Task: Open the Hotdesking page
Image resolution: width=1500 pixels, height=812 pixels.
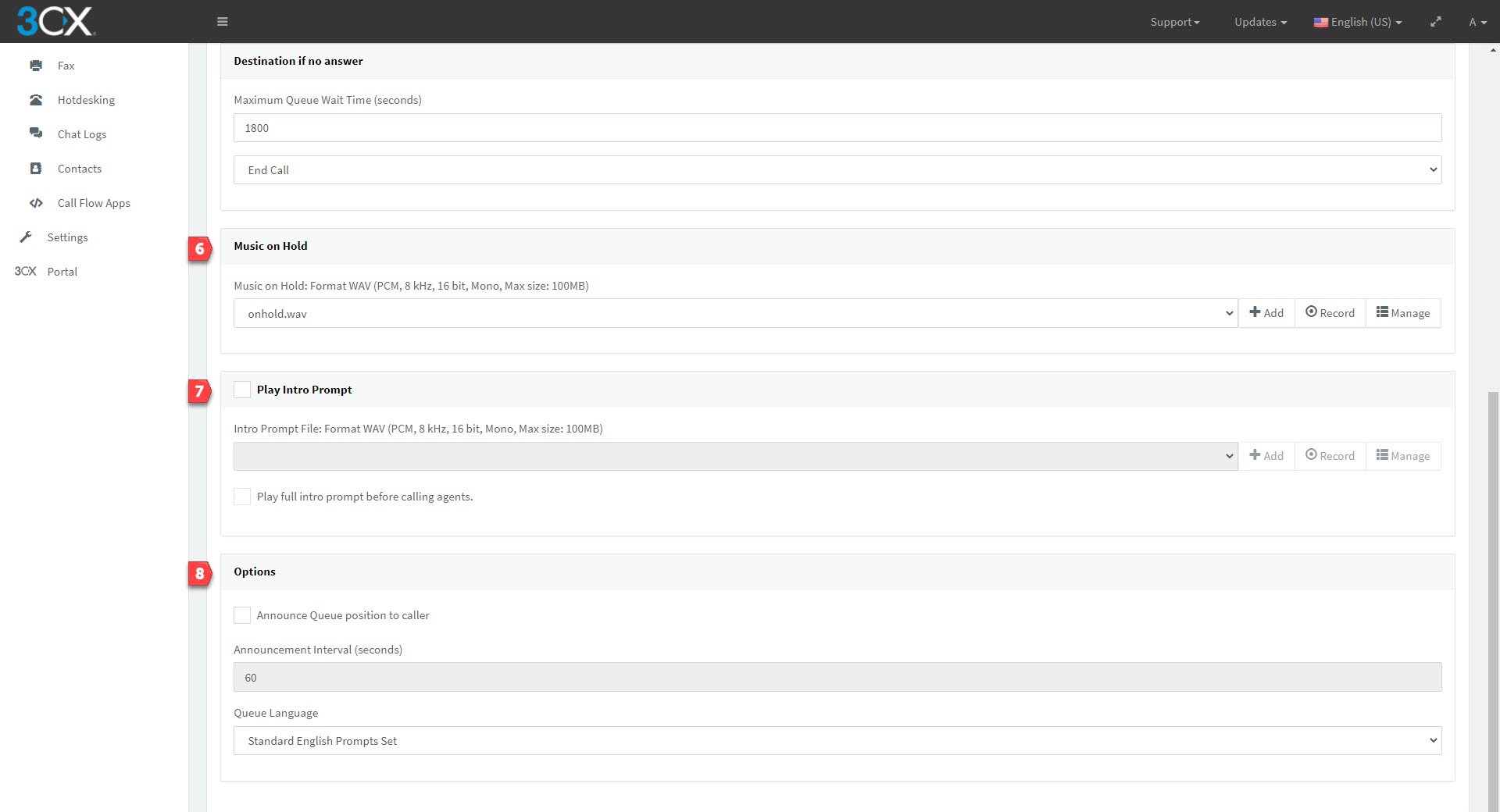Action: coord(86,100)
